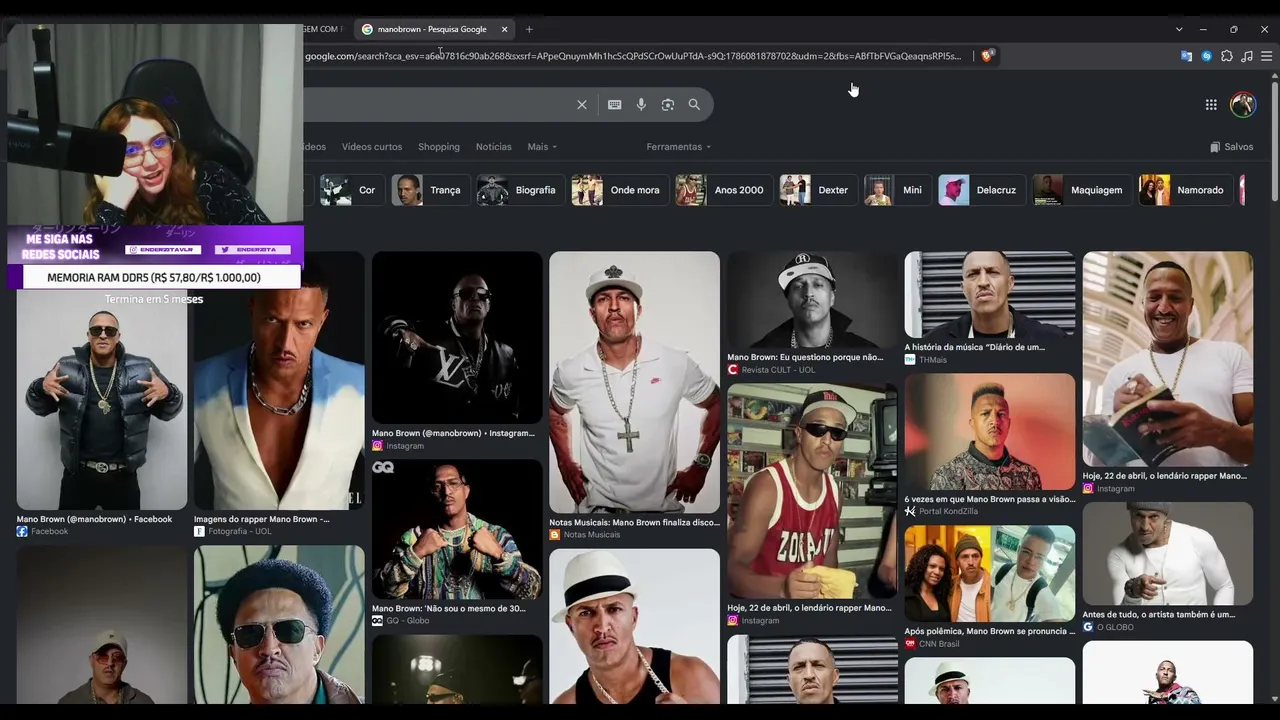Screen dimensions: 1280x720
Task: Open the Portal KondZilla image thumbnail
Action: (990, 432)
